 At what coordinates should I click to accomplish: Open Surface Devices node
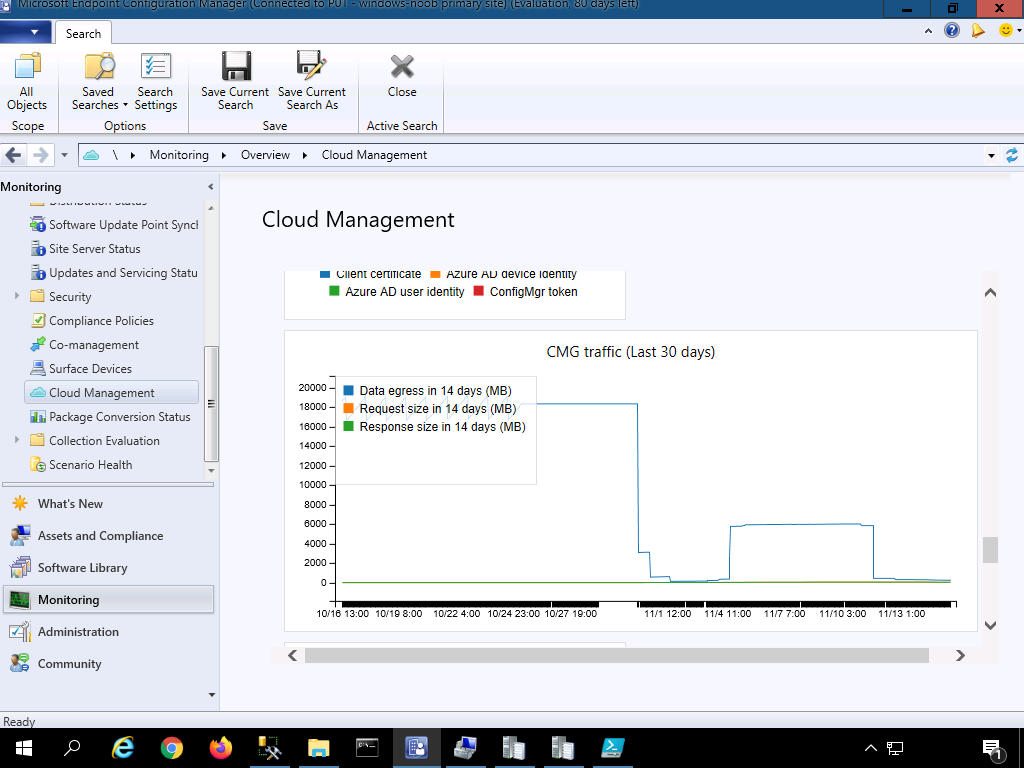(81, 369)
